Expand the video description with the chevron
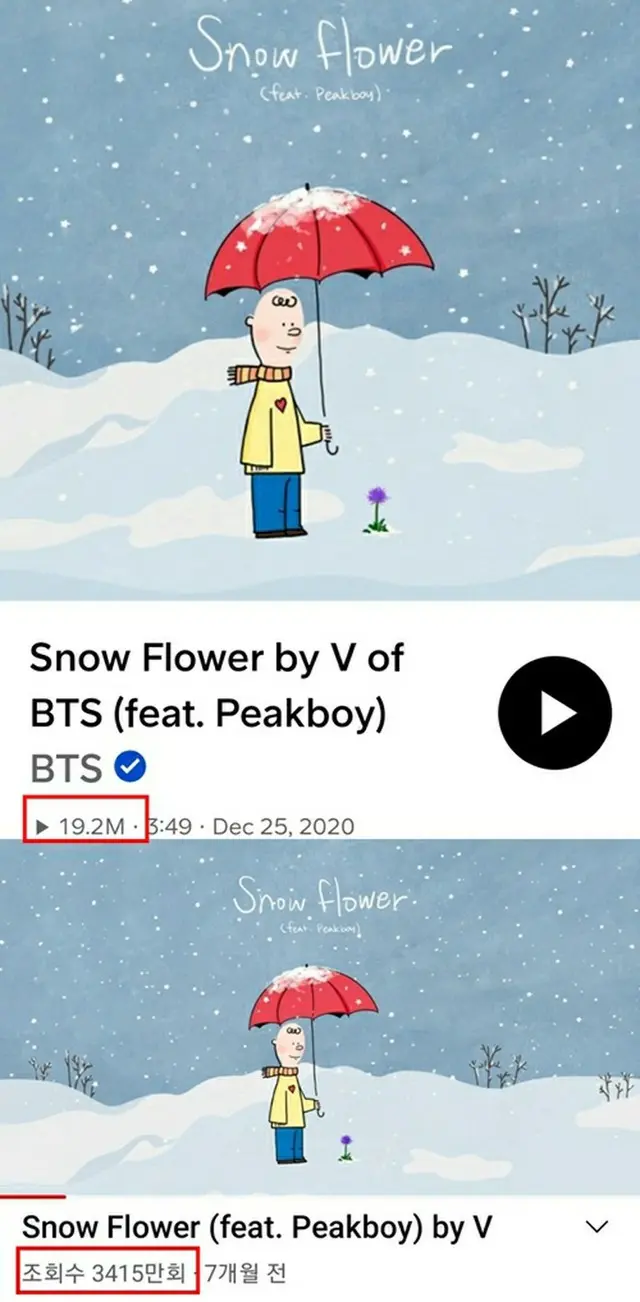Viewport: 640px width, 1302px height. (597, 1226)
